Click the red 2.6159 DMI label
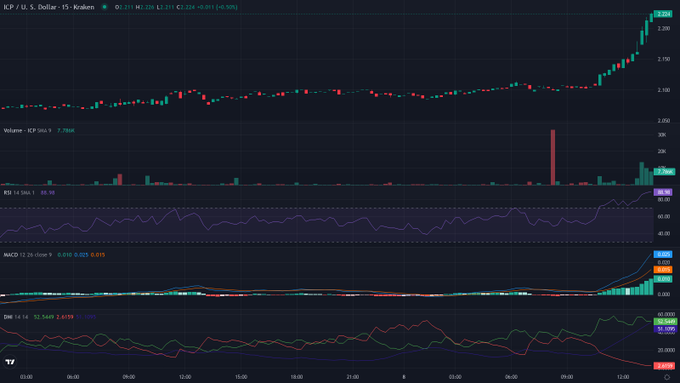680x383 pixels. click(664, 366)
